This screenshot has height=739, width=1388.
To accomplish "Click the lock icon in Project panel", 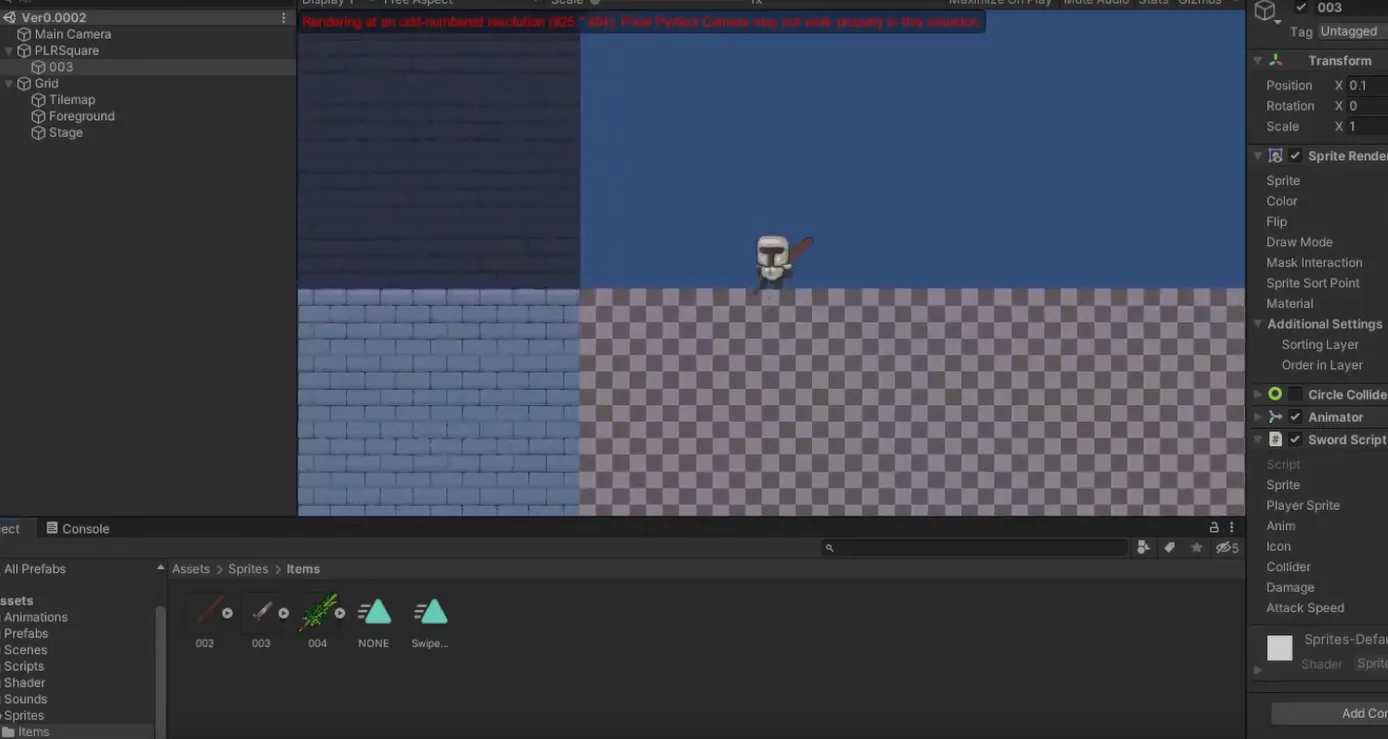I will (x=1214, y=528).
